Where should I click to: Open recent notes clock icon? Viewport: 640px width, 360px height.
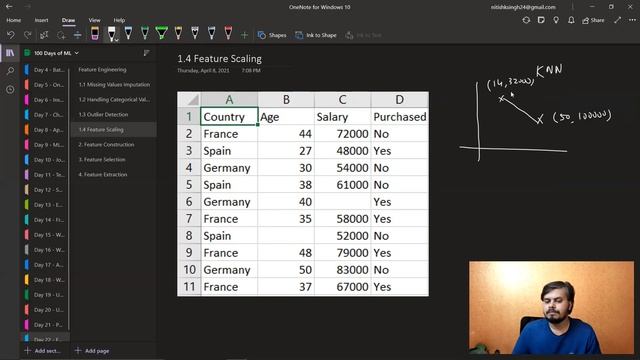click(10, 89)
